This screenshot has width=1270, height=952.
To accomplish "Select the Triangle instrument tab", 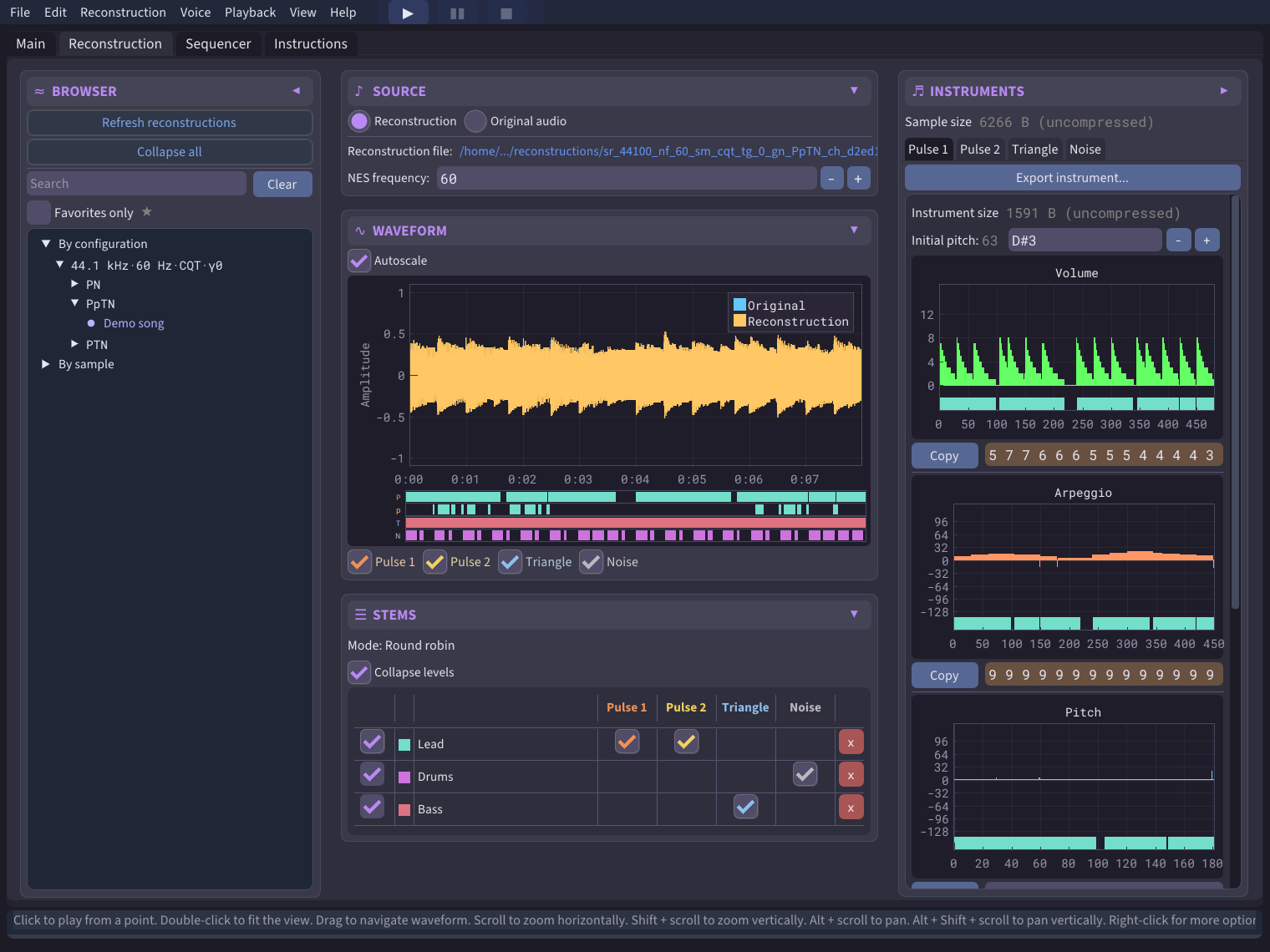I will pos(1034,149).
